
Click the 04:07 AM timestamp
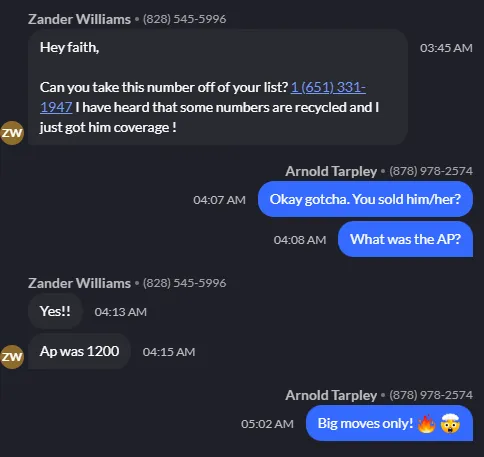pyautogui.click(x=219, y=200)
